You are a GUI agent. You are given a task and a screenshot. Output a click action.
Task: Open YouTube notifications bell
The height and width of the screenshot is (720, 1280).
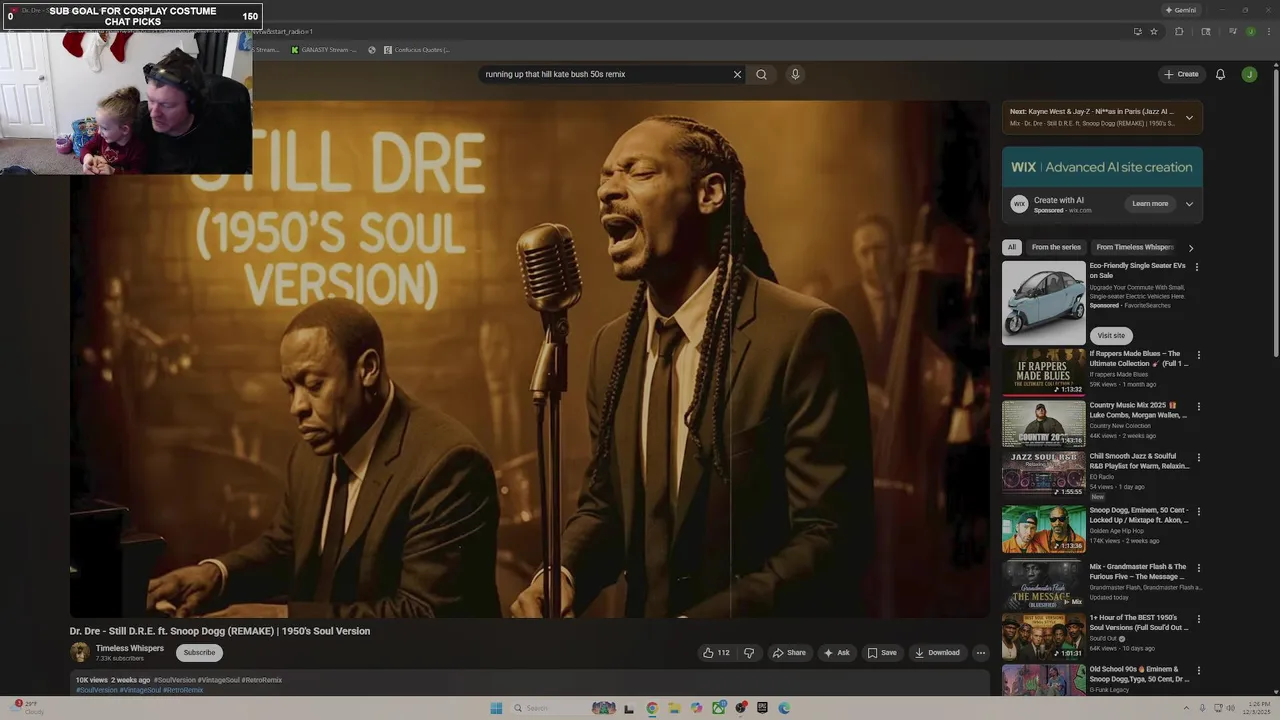[1220, 74]
